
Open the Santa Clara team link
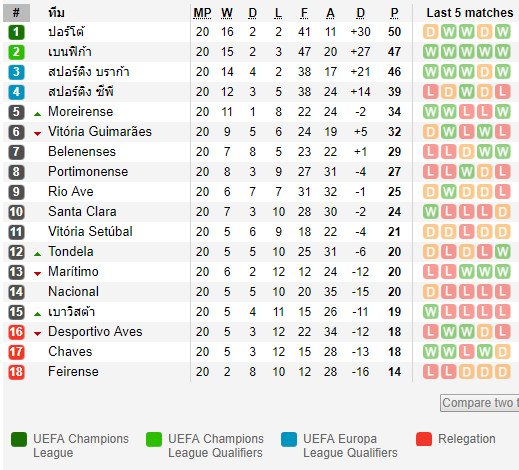82,212
